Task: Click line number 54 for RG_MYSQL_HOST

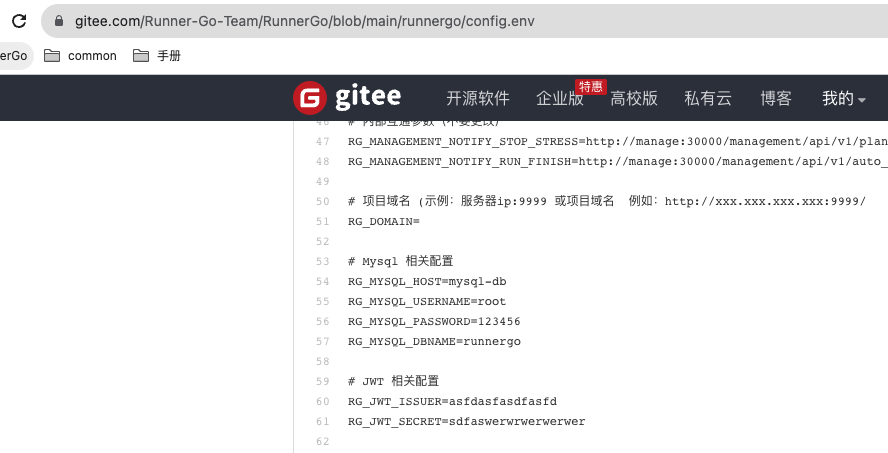Action: tap(322, 282)
